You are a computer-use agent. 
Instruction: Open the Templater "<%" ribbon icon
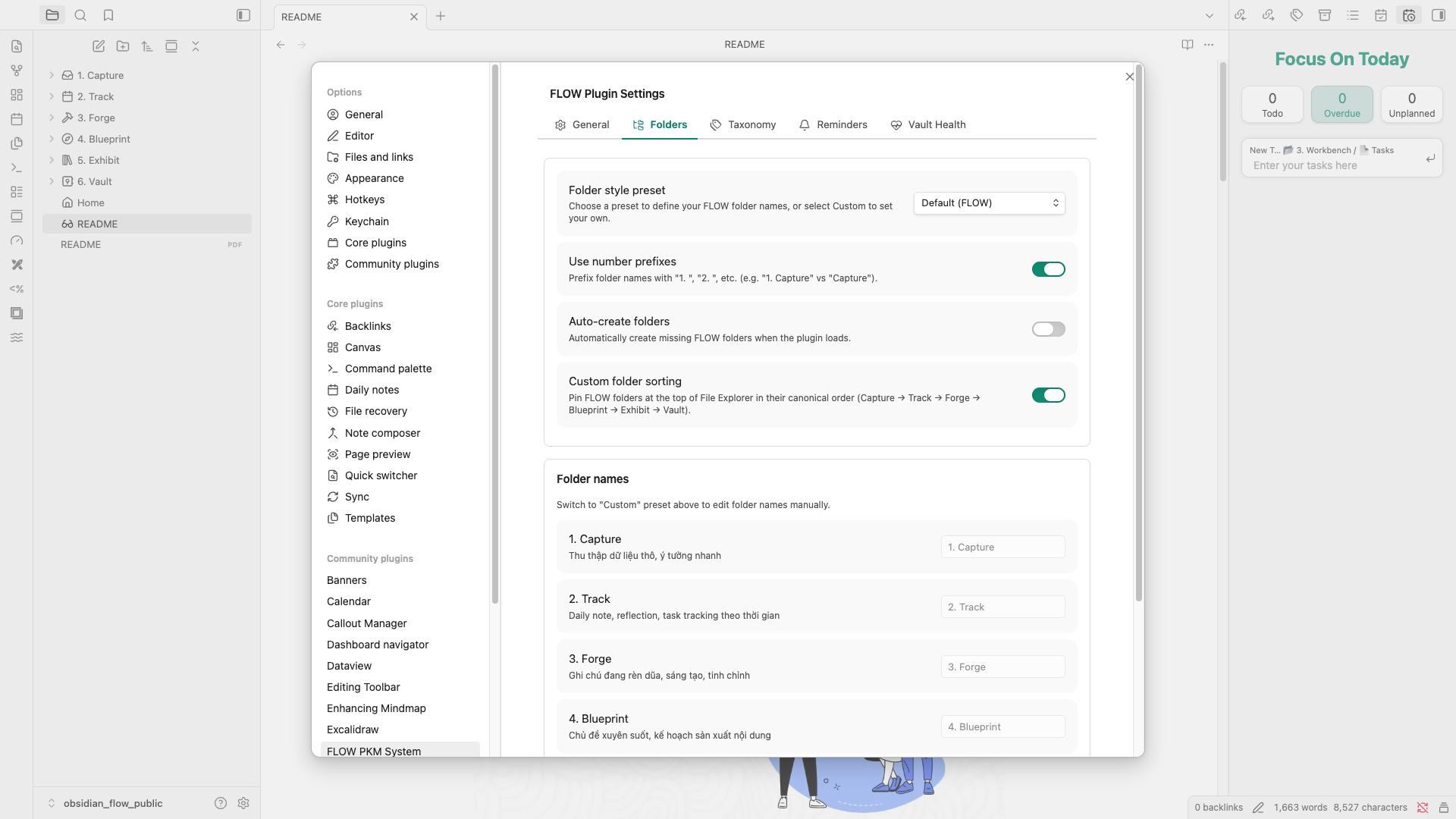click(17, 289)
